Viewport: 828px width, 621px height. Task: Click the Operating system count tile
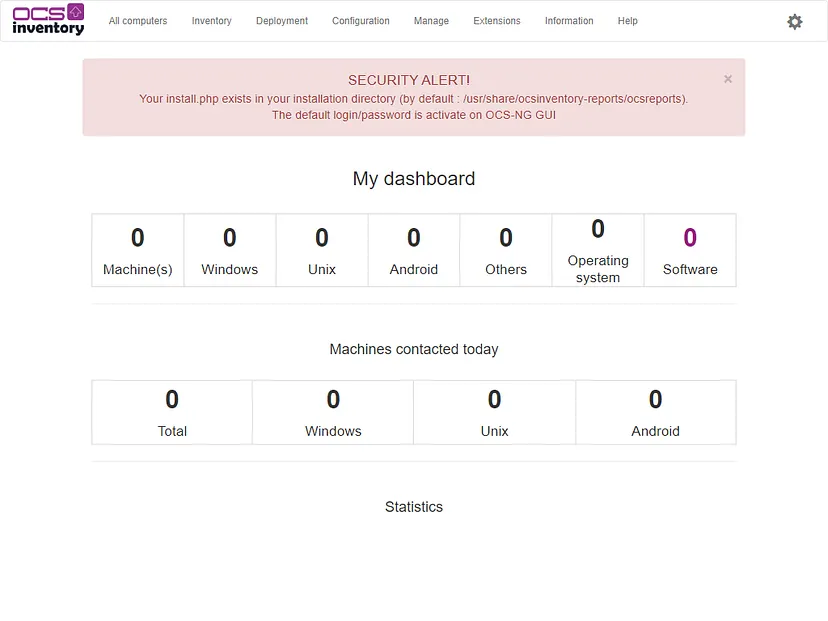point(598,250)
